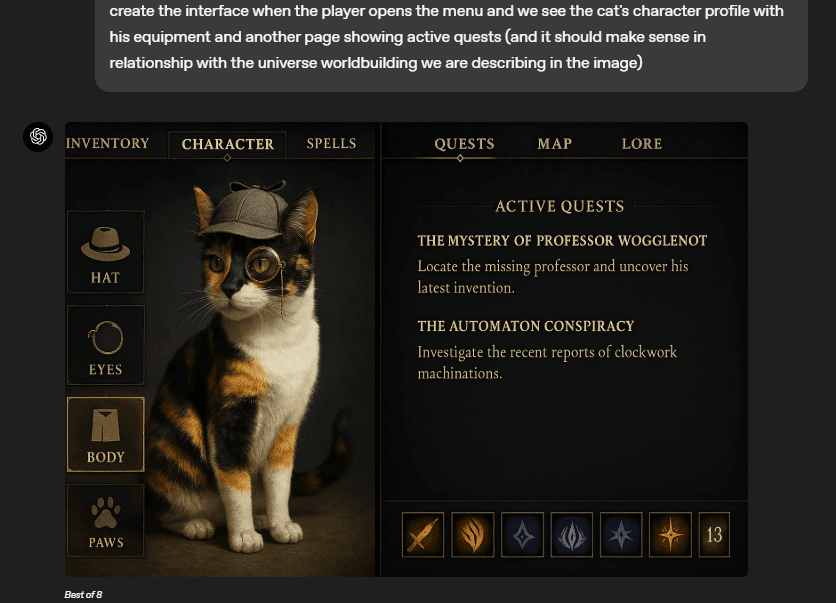Open The Mystery of Professor Wogglenot quest
The width and height of the screenshot is (836, 603).
point(562,240)
